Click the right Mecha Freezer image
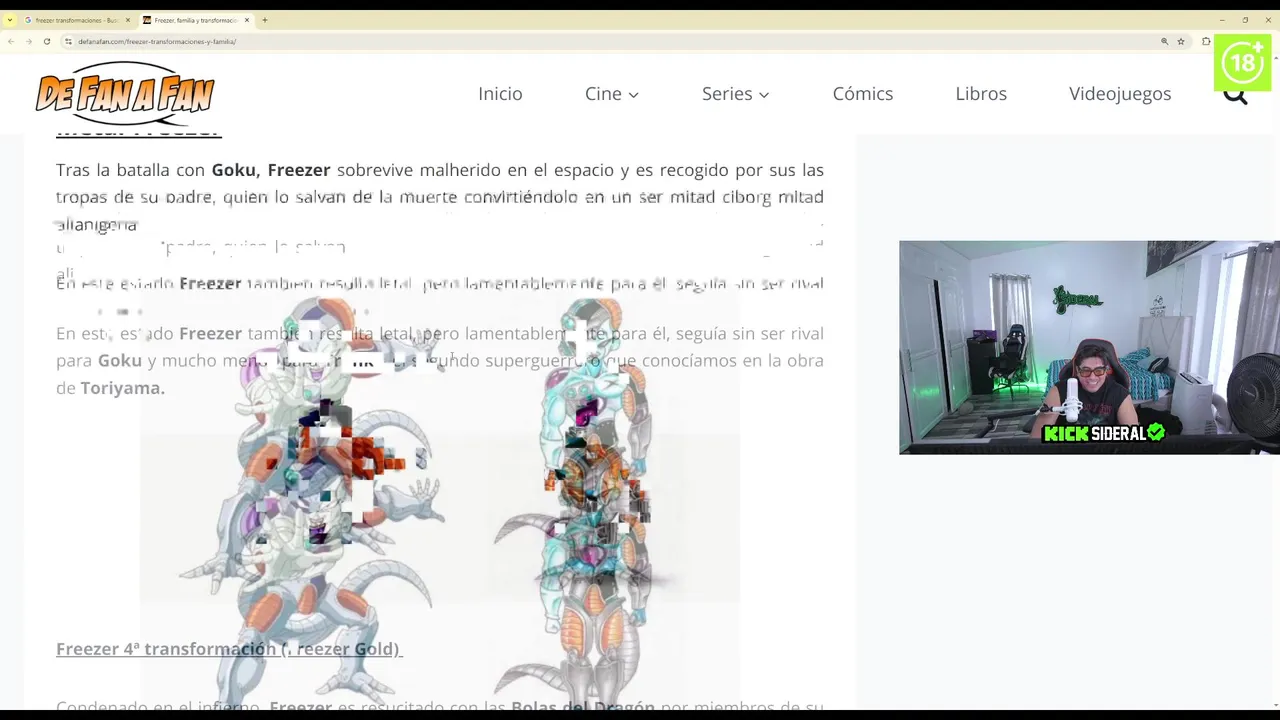 (x=595, y=500)
